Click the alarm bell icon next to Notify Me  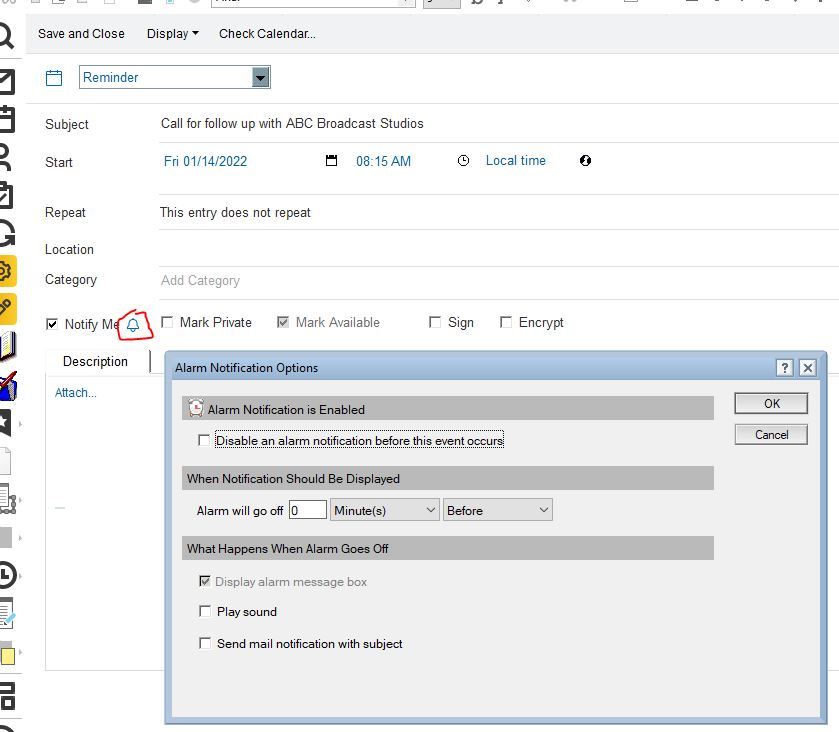click(133, 325)
